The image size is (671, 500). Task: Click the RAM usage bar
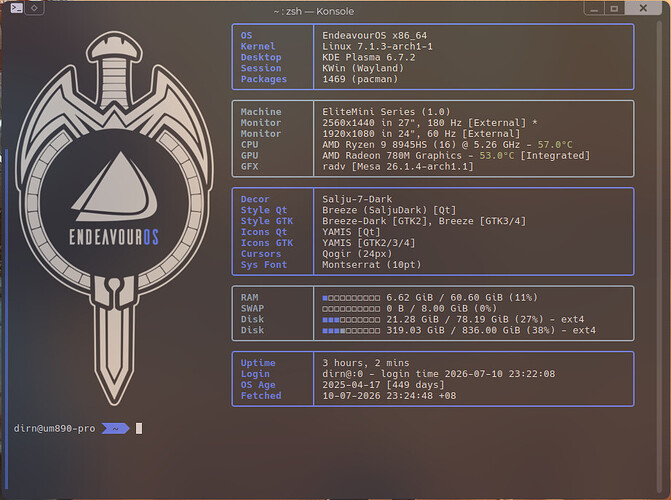351,298
